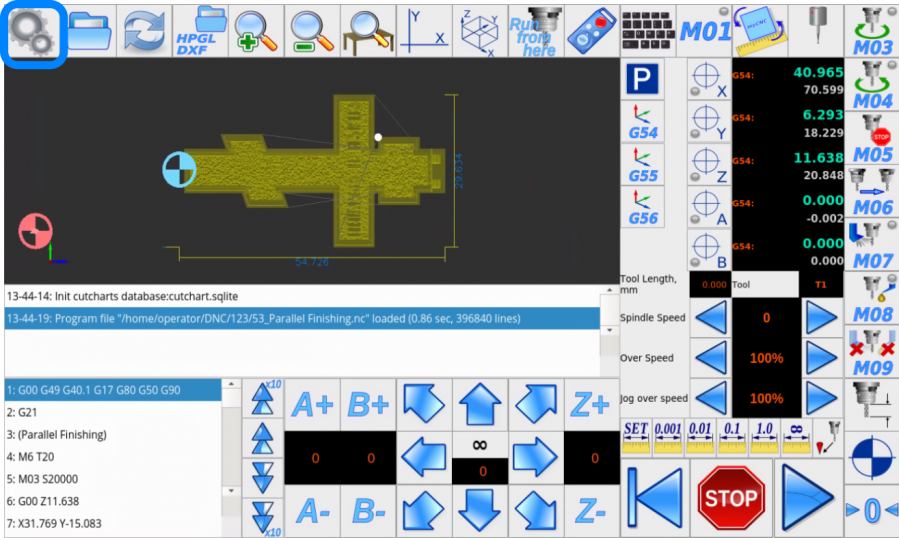
Task: Stop the spindle with M05
Action: (872, 138)
